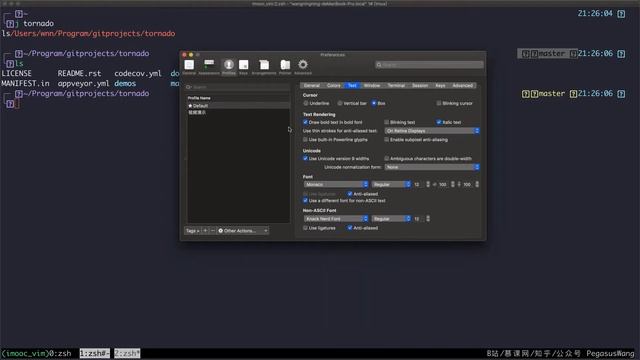
Task: Enable Blinking text checkbox
Action: coord(387,122)
